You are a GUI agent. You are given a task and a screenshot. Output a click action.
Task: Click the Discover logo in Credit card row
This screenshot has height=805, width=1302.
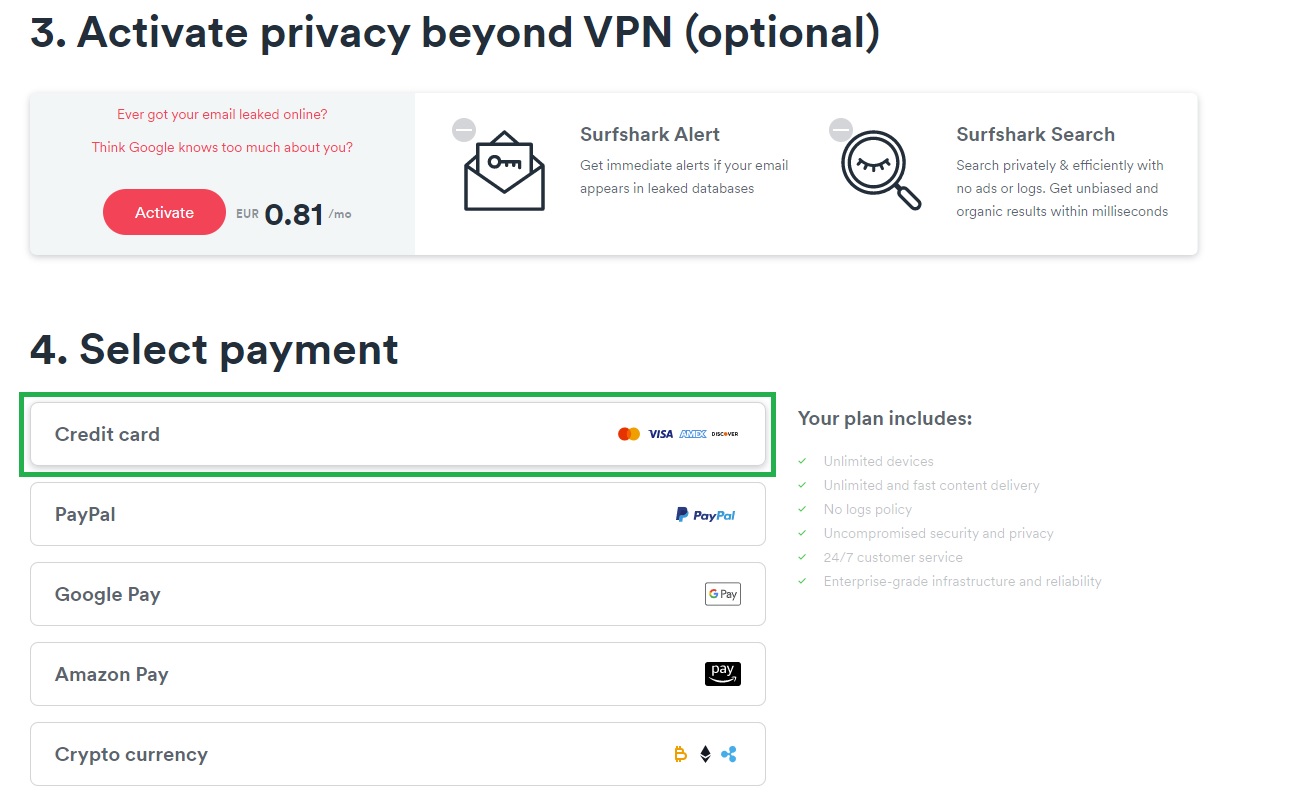(x=725, y=434)
